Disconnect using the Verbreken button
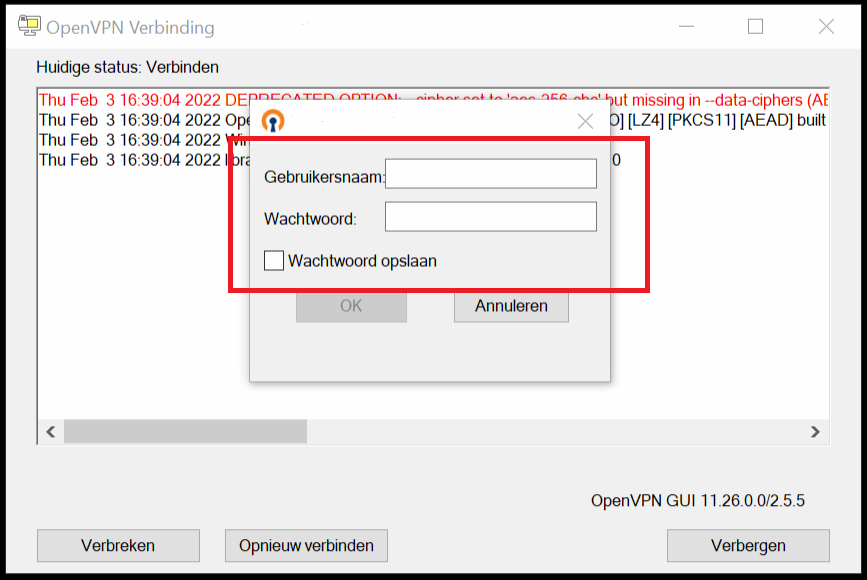 point(118,546)
